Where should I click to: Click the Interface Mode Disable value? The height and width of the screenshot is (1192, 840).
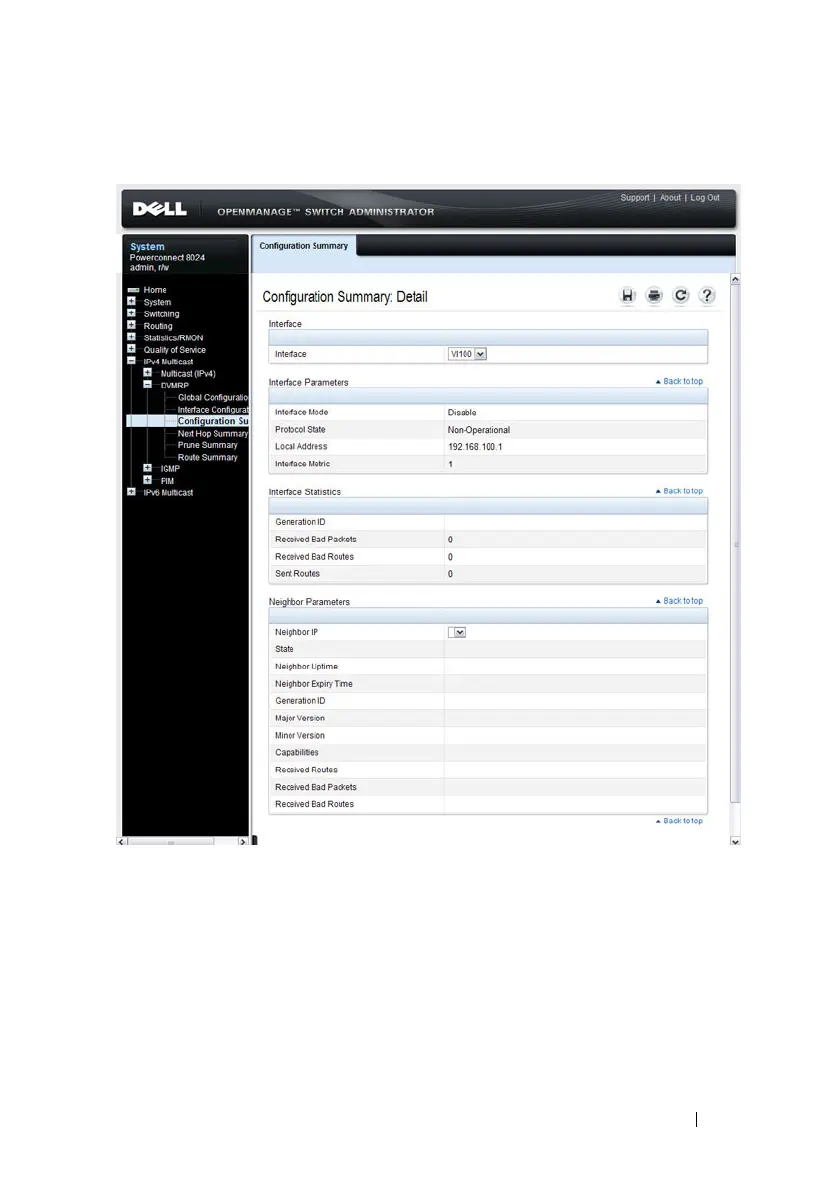[x=462, y=413]
